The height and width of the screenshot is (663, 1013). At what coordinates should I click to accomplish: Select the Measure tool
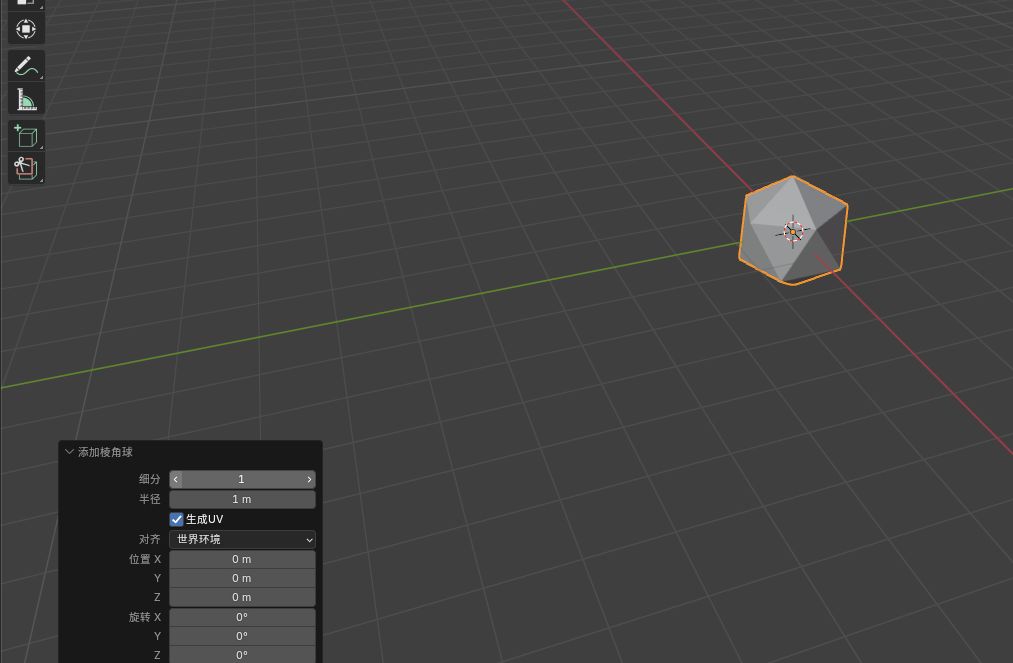[x=26, y=100]
